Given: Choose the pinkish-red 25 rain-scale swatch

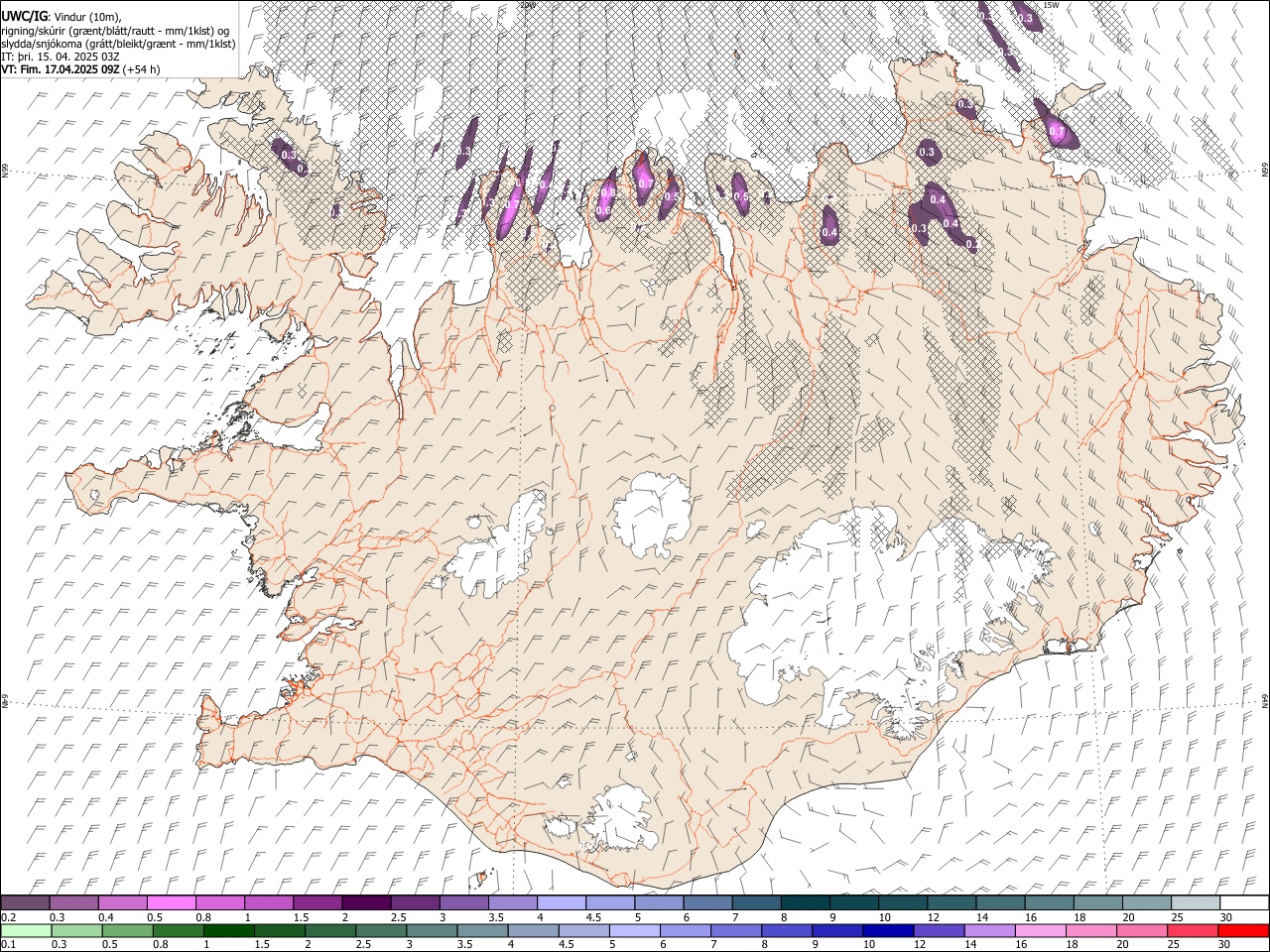Looking at the screenshot, I should click(1193, 930).
